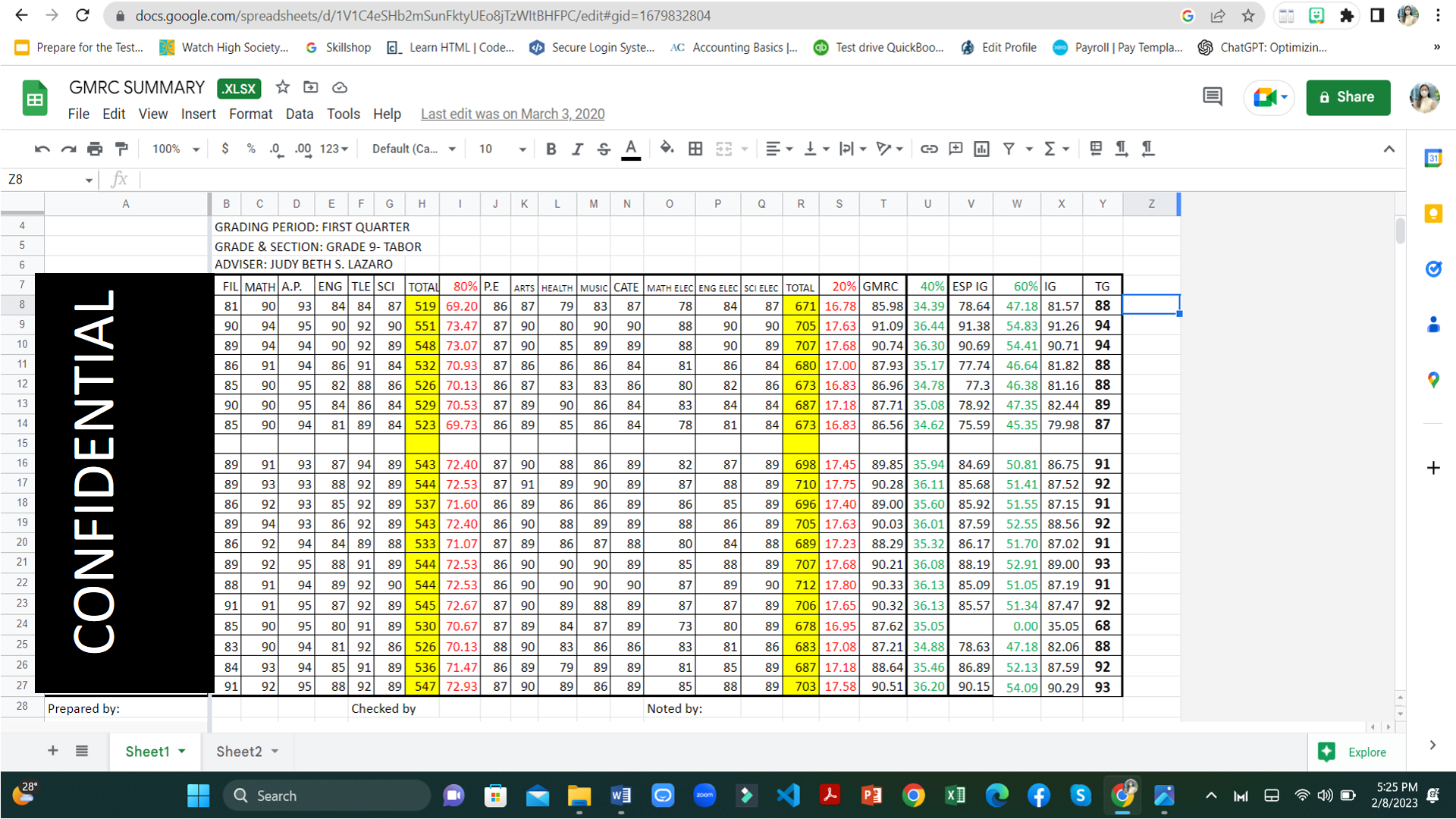
Task: Click the Insert chart icon
Action: 982,149
